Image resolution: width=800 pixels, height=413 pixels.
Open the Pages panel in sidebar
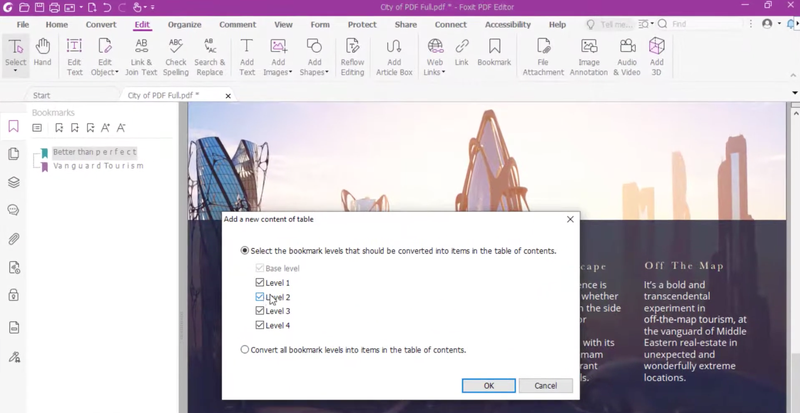[14, 154]
